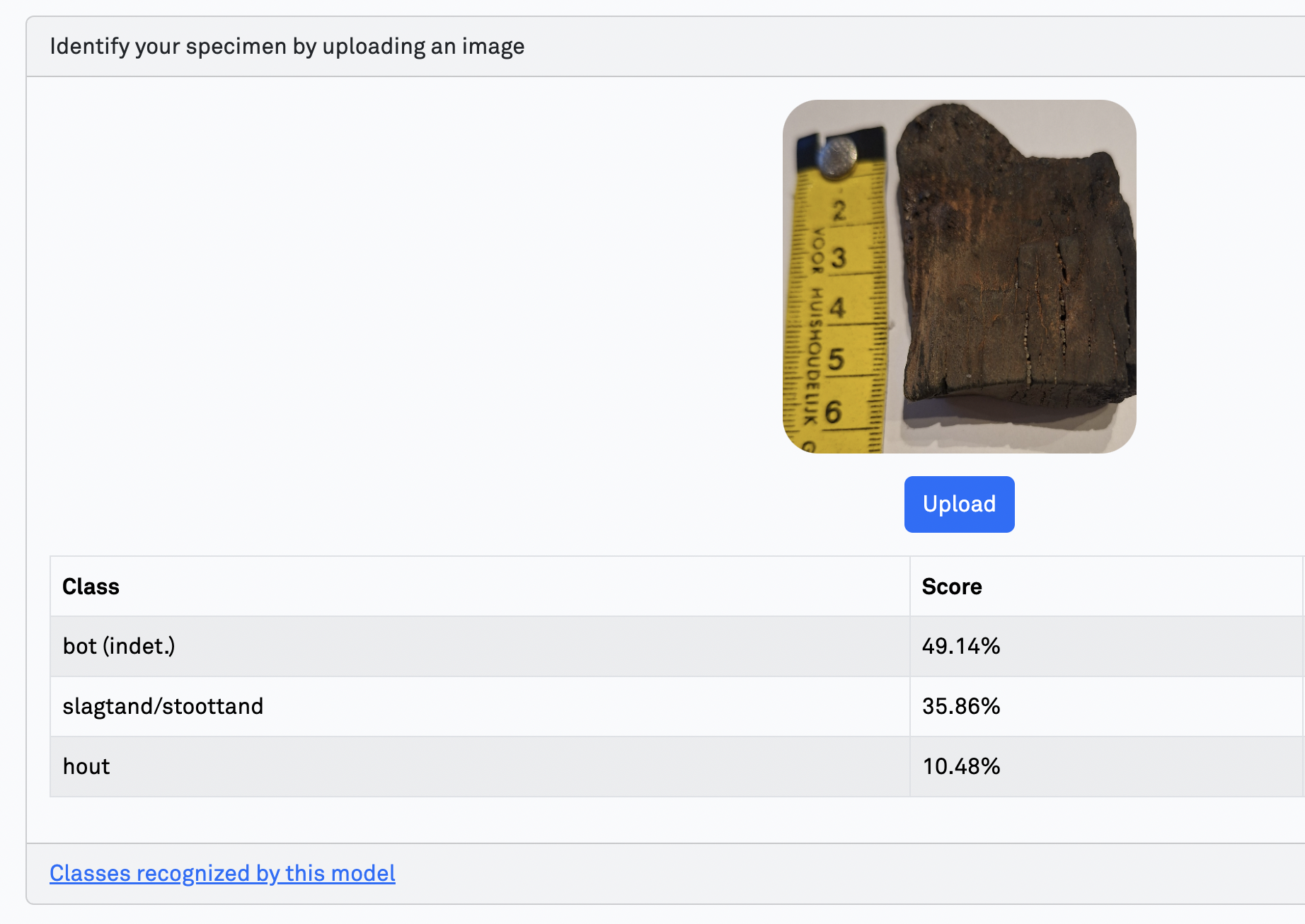Open the Classes recognized by this model link
Image resolution: width=1305 pixels, height=924 pixels.
(x=222, y=873)
